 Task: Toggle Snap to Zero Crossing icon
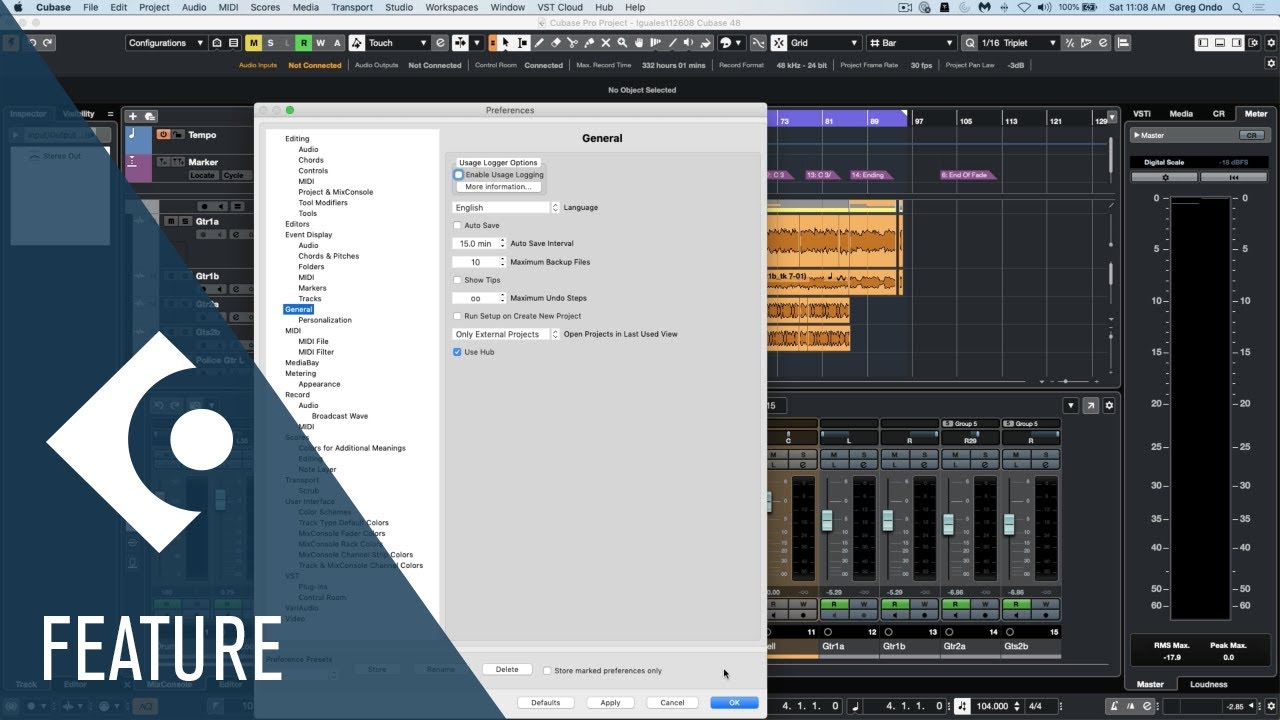[x=758, y=43]
